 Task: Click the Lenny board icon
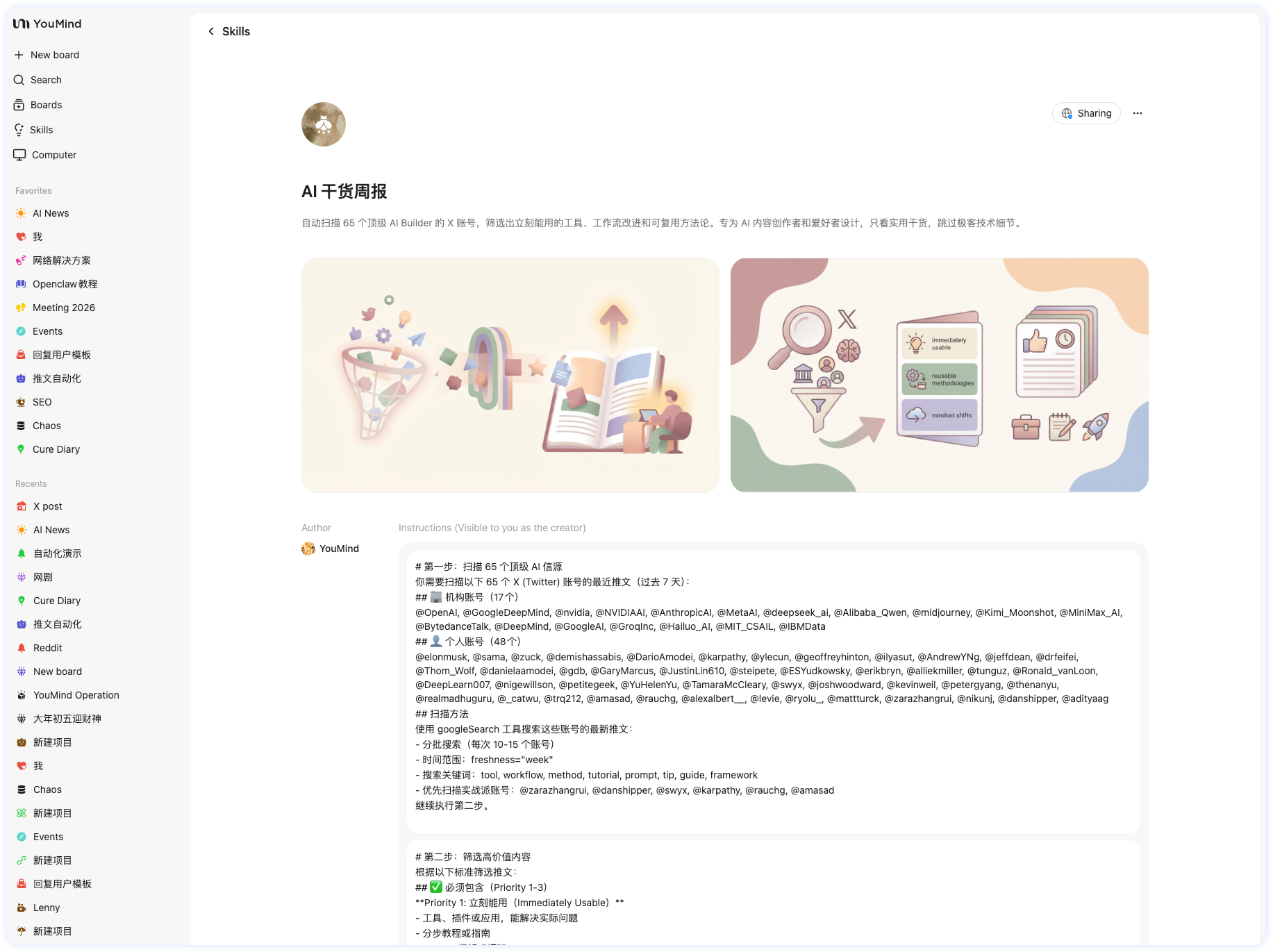coord(22,908)
